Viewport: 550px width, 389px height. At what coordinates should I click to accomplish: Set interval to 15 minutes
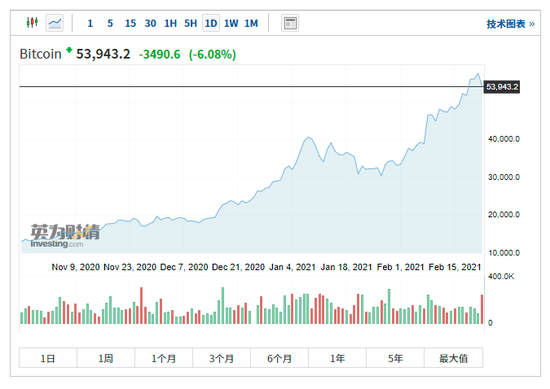(x=130, y=24)
